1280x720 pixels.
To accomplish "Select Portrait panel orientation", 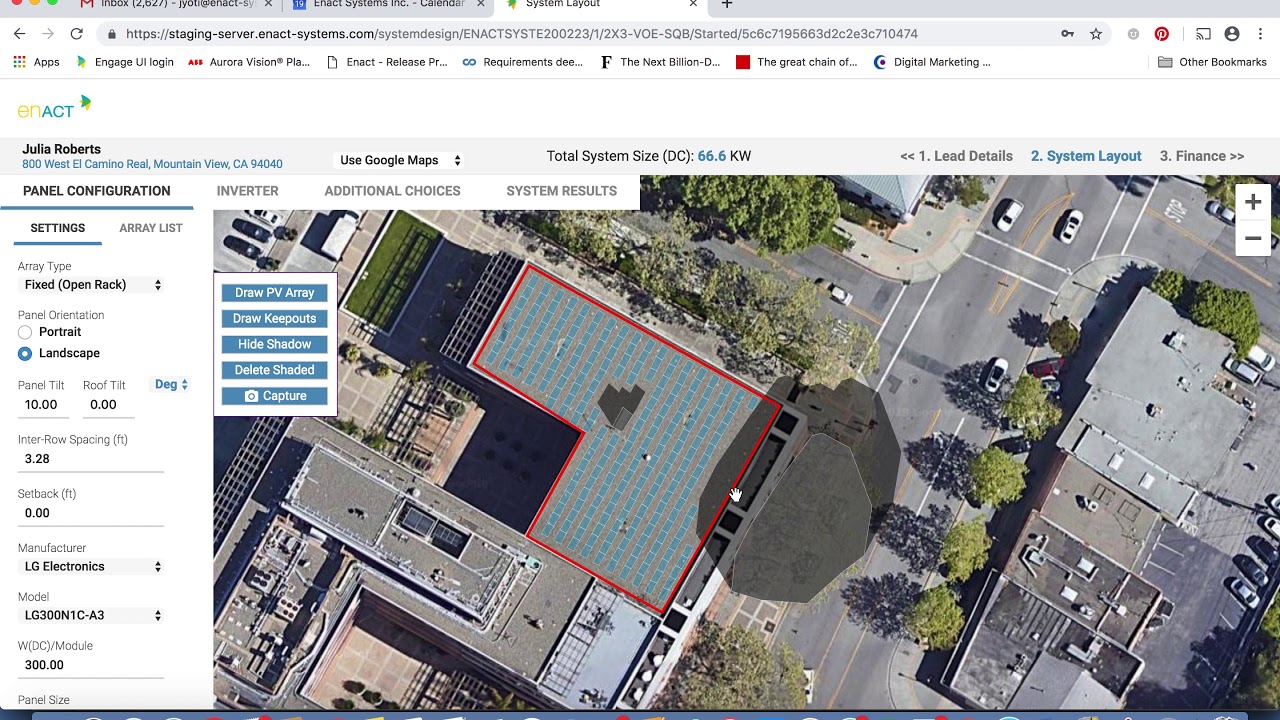I will [25, 332].
